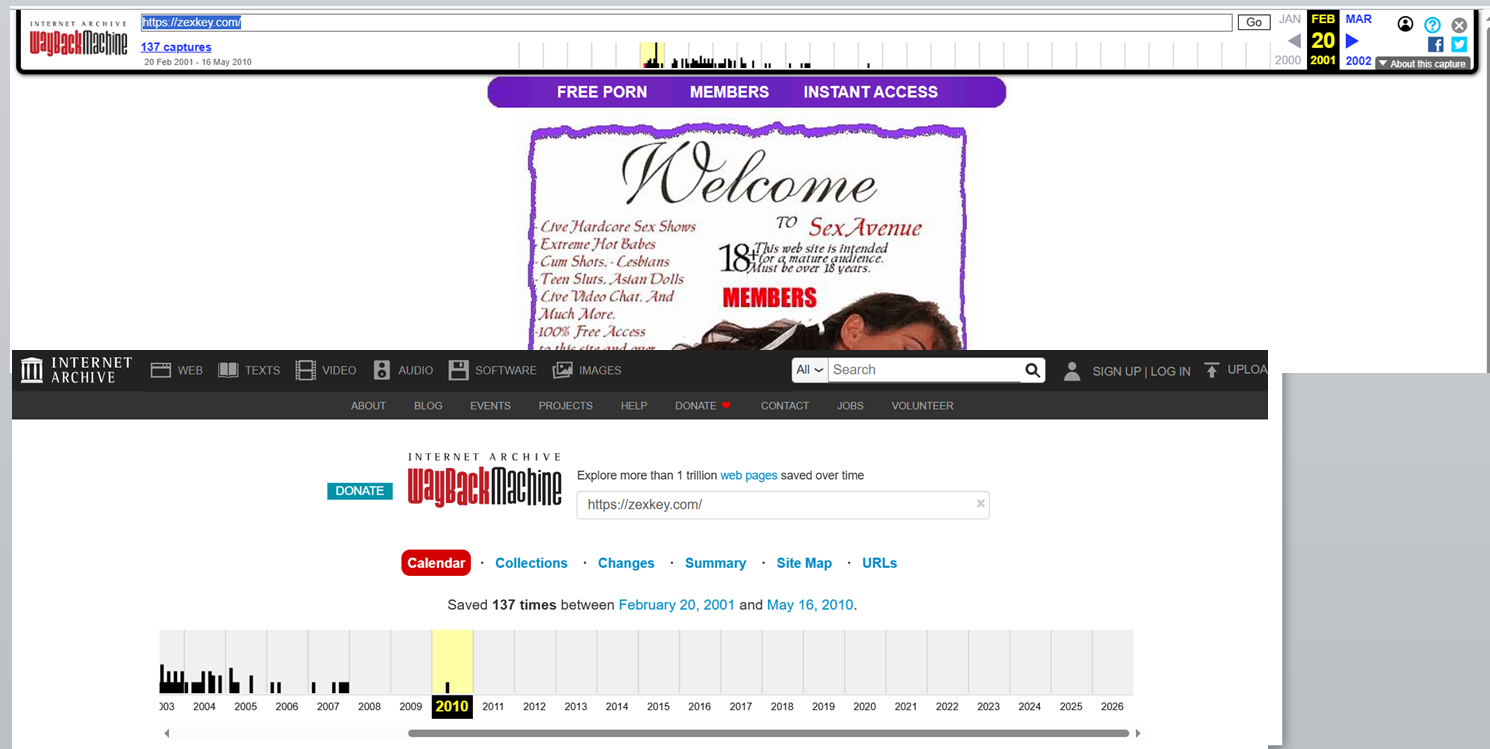Click the teal DONATE button

[360, 491]
